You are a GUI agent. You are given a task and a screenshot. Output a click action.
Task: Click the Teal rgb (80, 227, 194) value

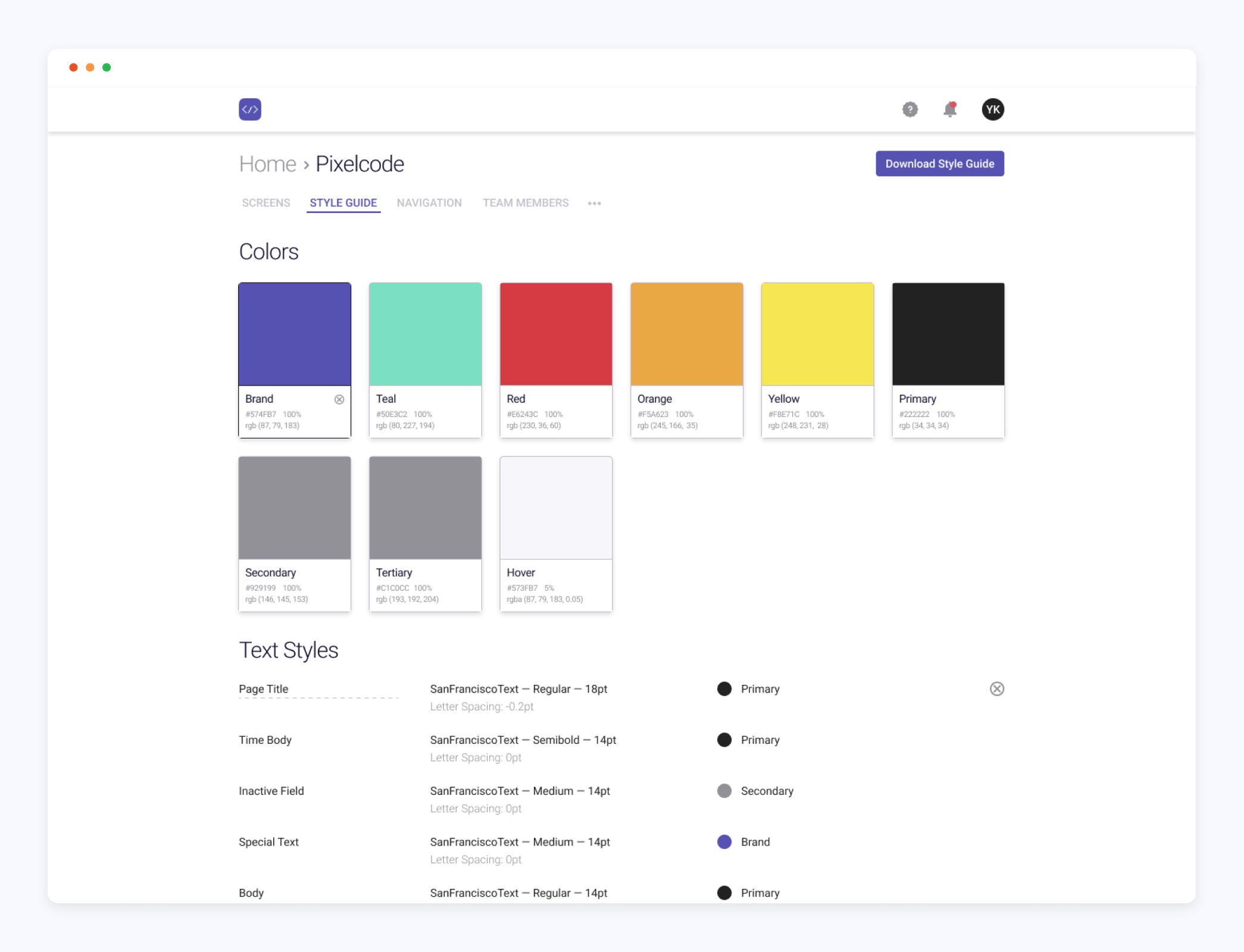[405, 425]
